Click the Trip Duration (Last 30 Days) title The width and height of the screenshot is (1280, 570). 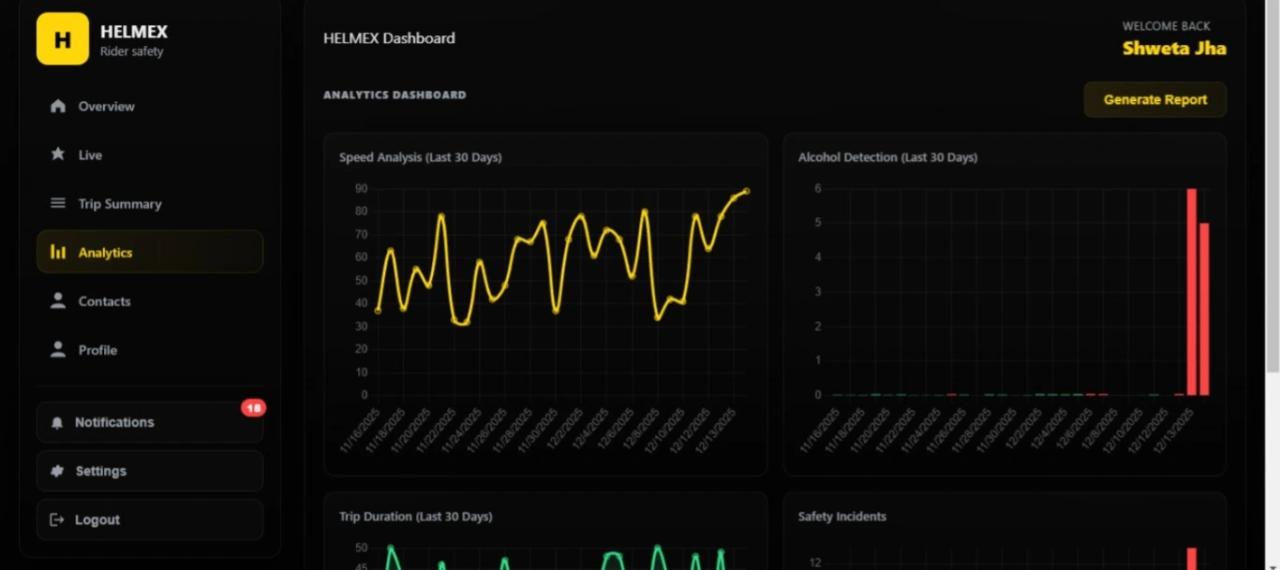point(415,517)
